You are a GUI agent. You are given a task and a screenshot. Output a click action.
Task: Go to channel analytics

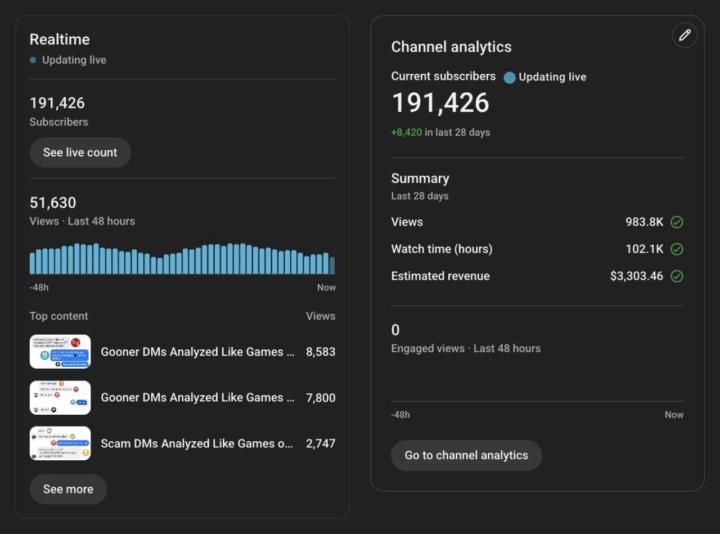(x=466, y=455)
